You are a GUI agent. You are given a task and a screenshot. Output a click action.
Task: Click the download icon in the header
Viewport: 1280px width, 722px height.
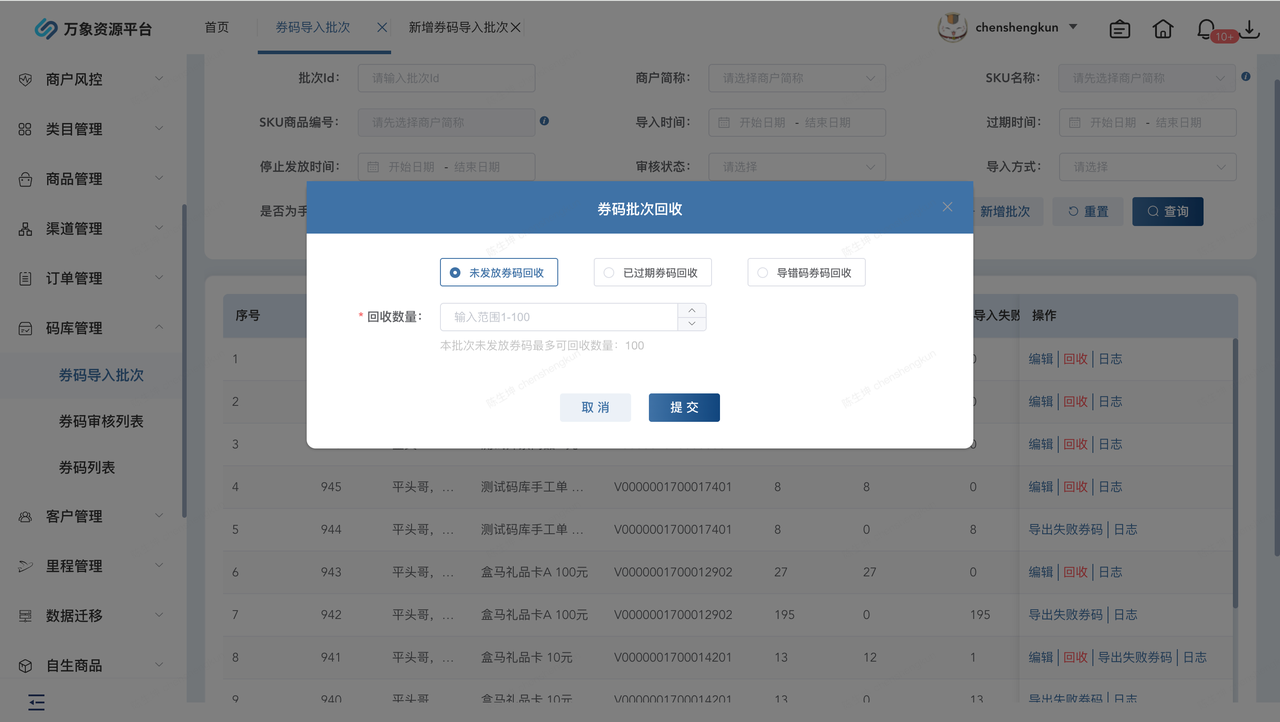[x=1250, y=29]
